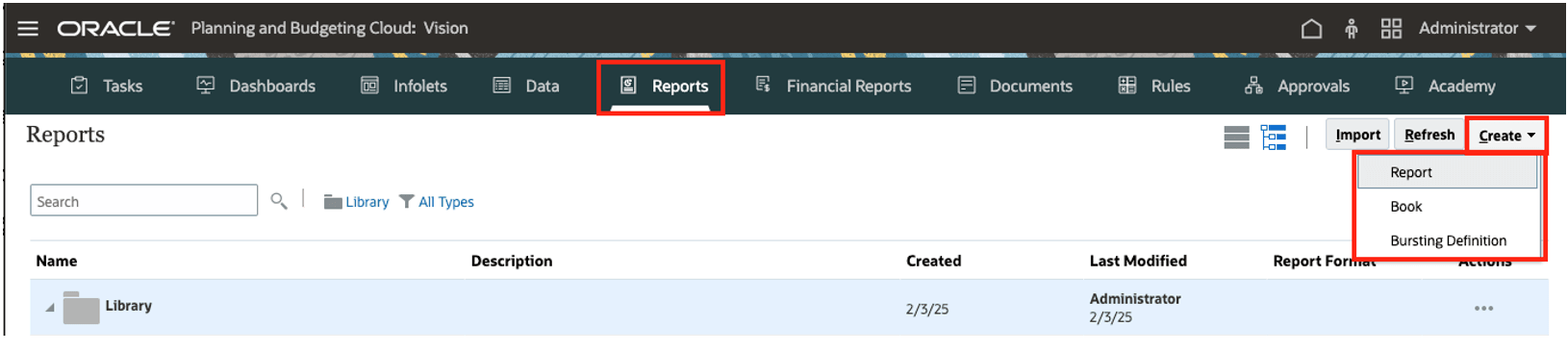Click the Data tab icon
Screen dimensions: 1568x352
click(502, 85)
